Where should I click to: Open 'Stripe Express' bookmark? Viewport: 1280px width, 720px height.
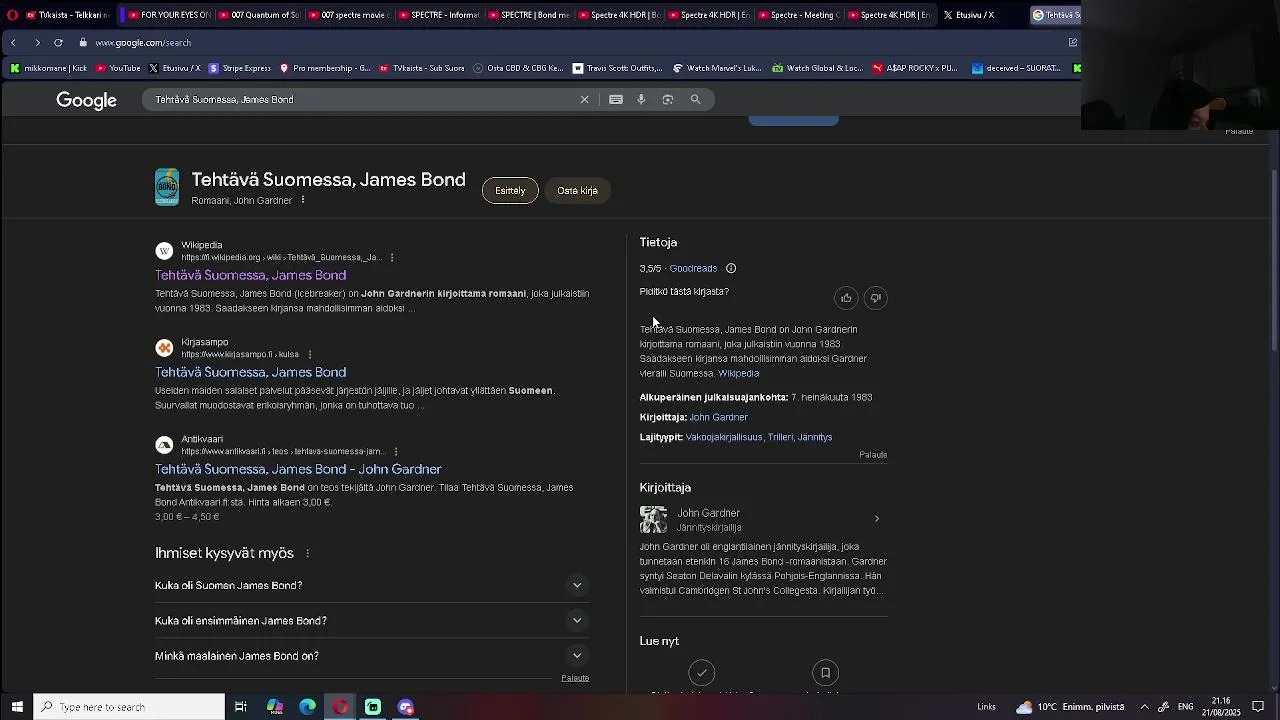(239, 69)
